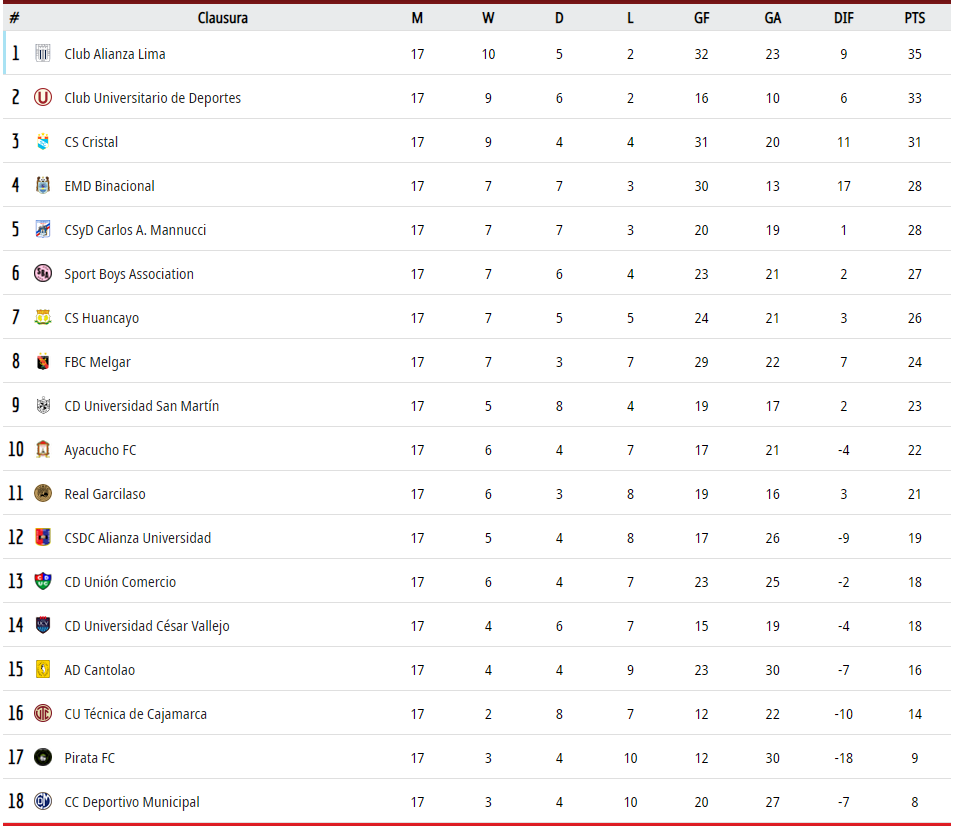Select the Ayacucho FC row name
Screen dimensions: 953x826
pos(100,450)
